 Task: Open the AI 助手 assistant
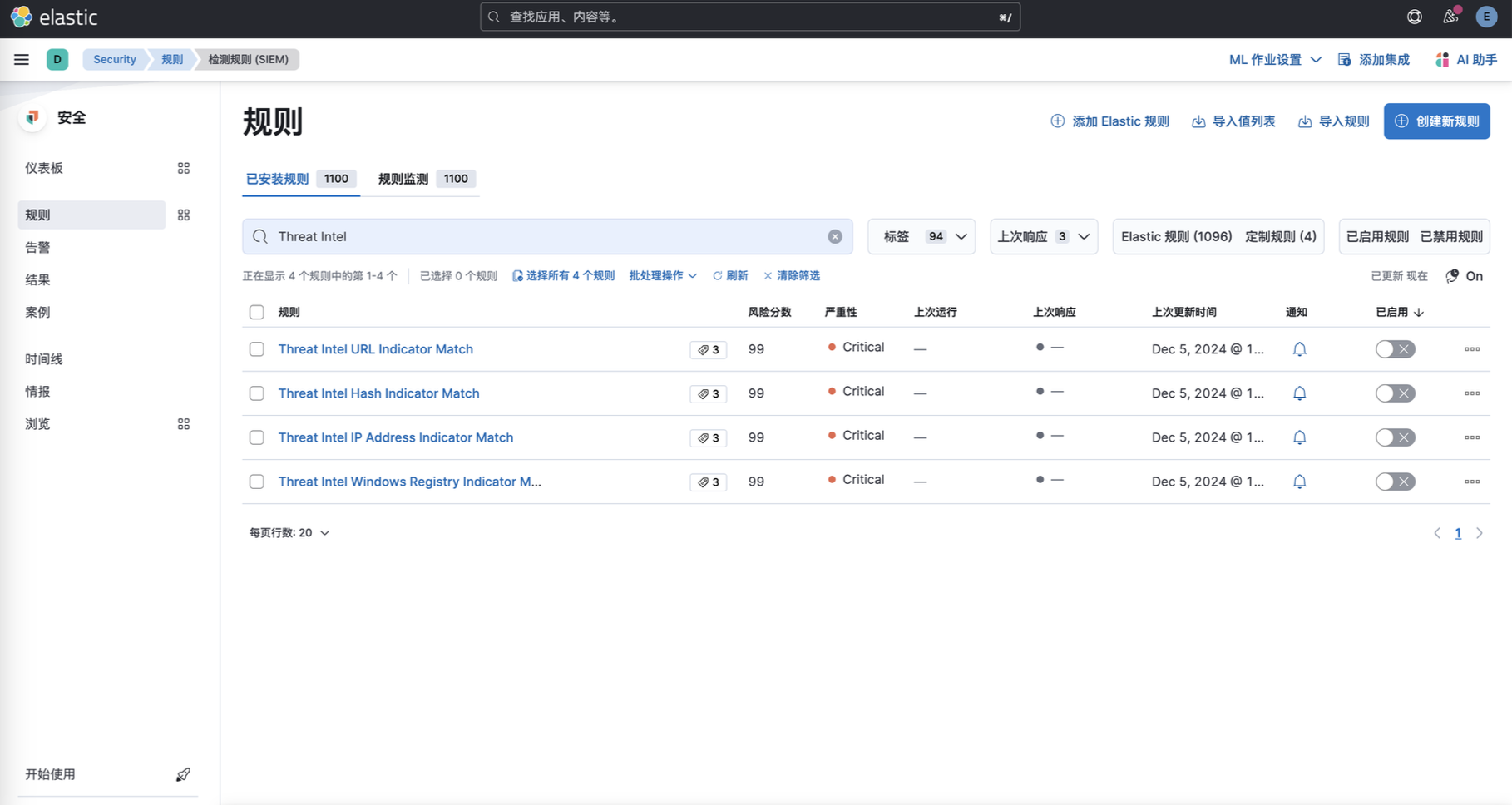click(1466, 60)
